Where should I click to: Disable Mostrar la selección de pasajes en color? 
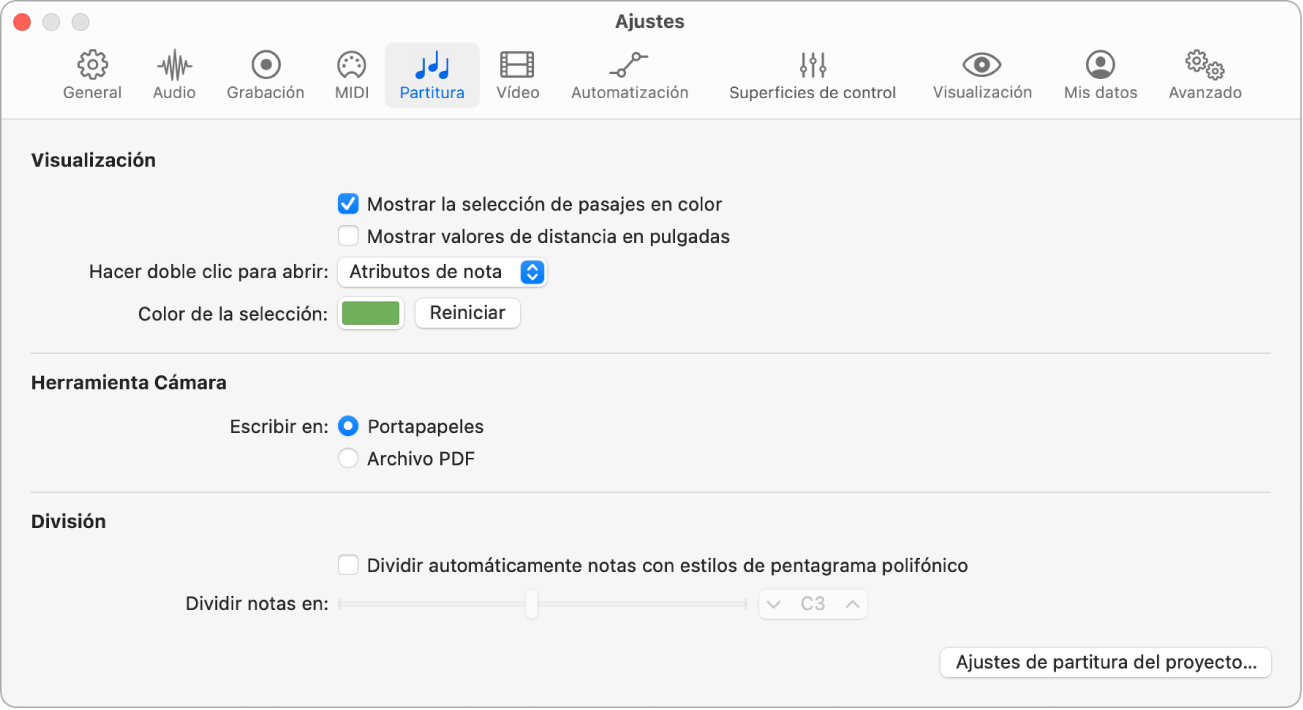(348, 205)
